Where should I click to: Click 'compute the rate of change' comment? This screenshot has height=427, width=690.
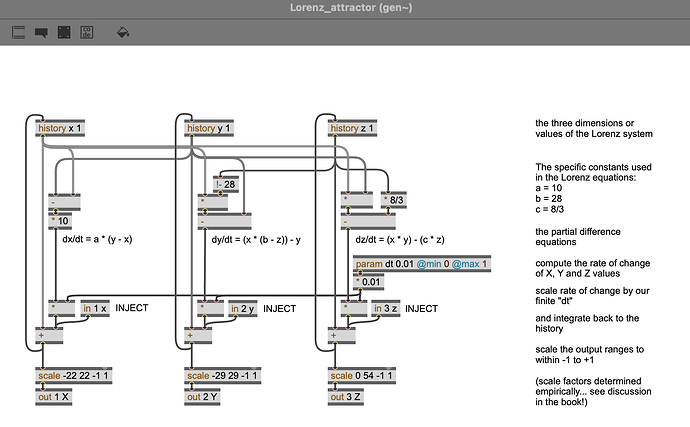coord(592,268)
